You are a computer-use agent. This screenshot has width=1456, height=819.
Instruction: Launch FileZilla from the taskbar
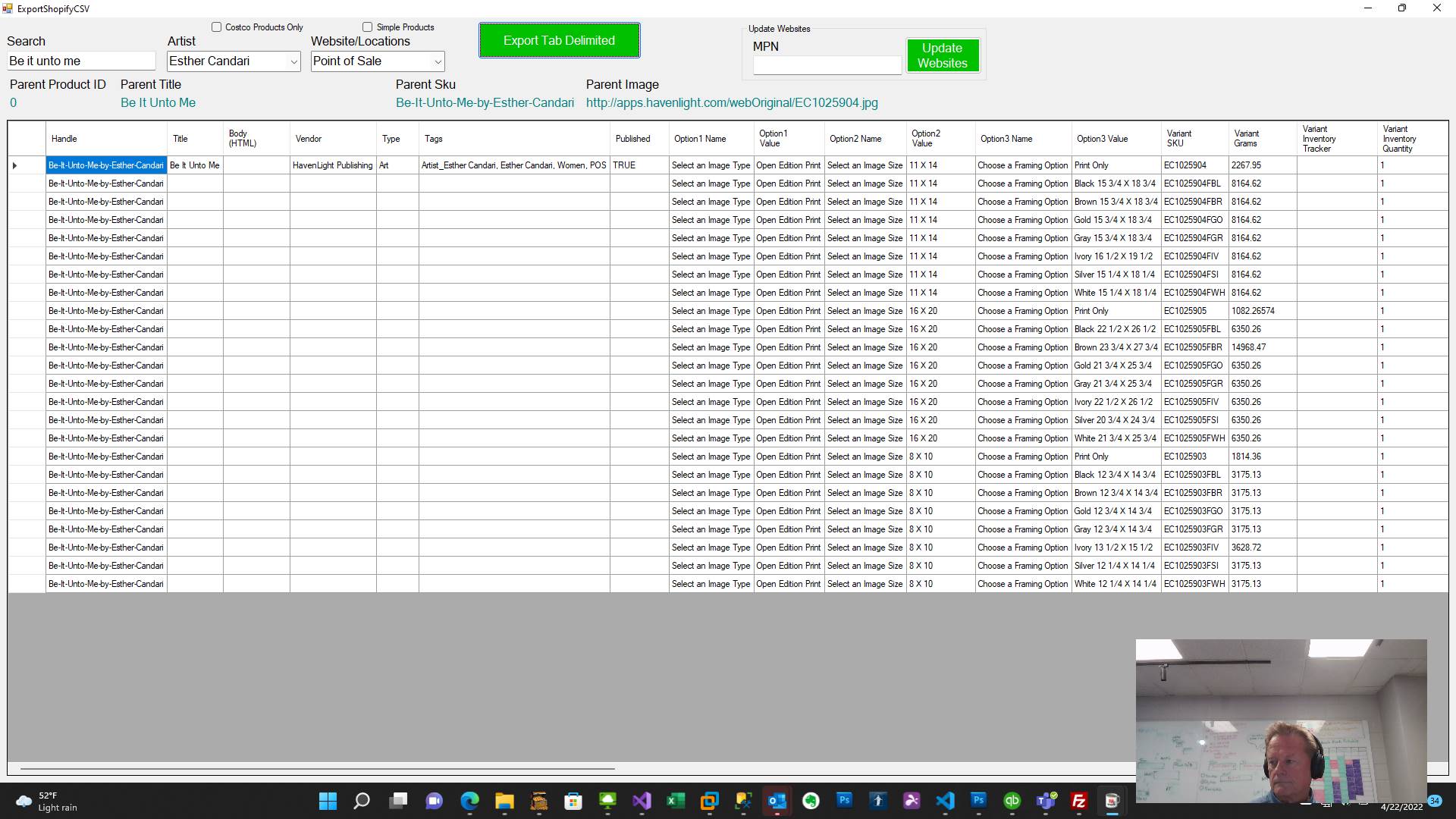[1078, 801]
